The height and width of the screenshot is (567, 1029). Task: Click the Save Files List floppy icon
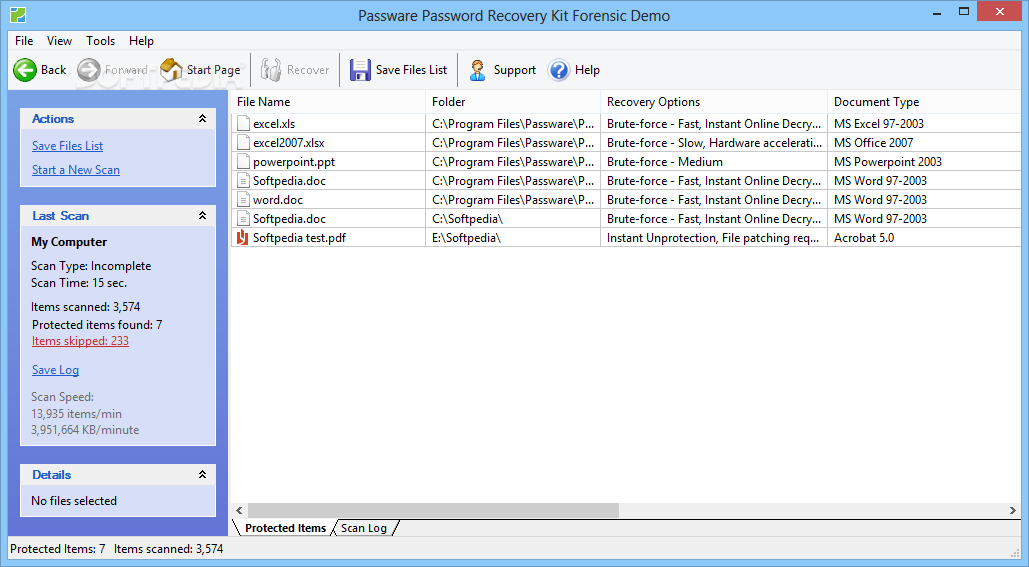360,70
